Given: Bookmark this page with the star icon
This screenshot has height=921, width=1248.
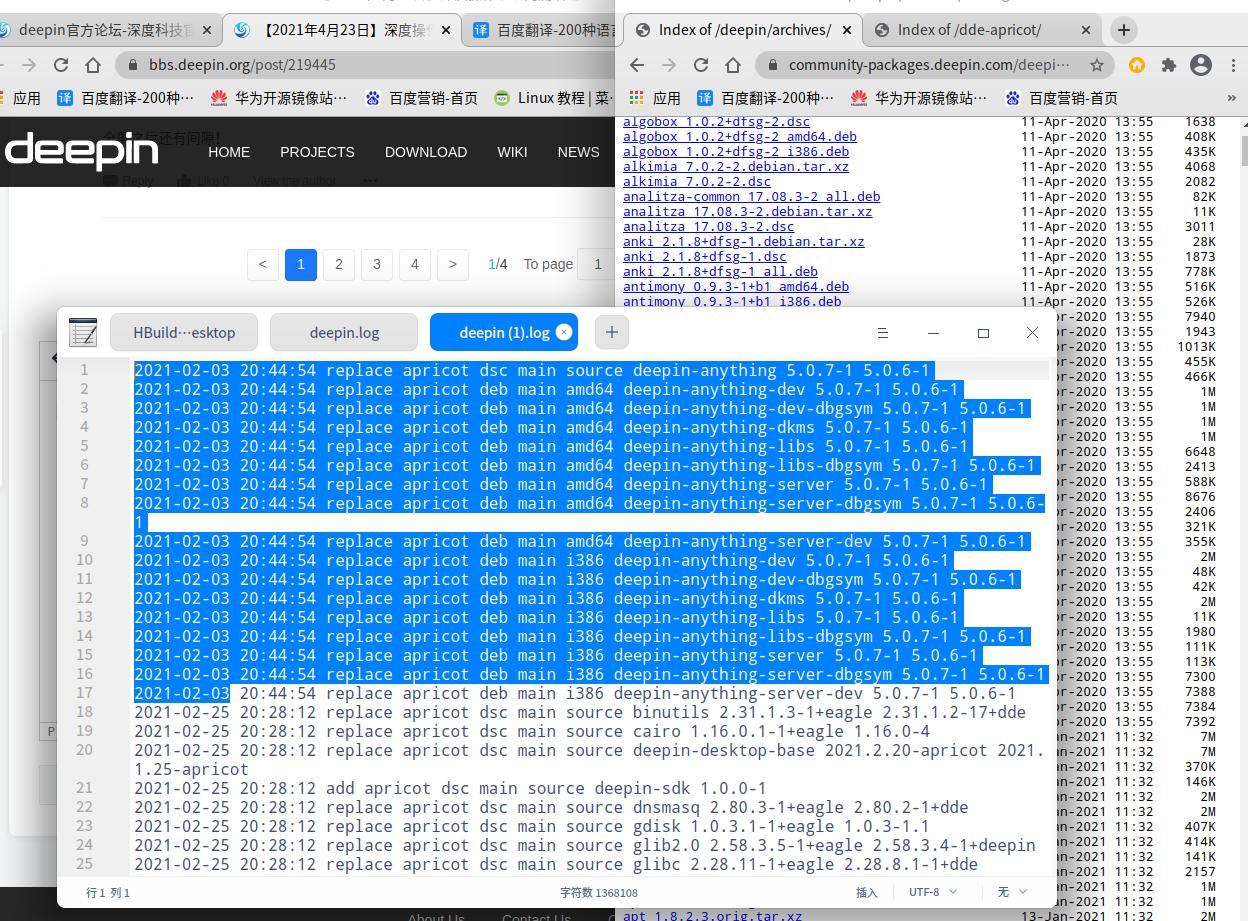Looking at the screenshot, I should click(1097, 65).
